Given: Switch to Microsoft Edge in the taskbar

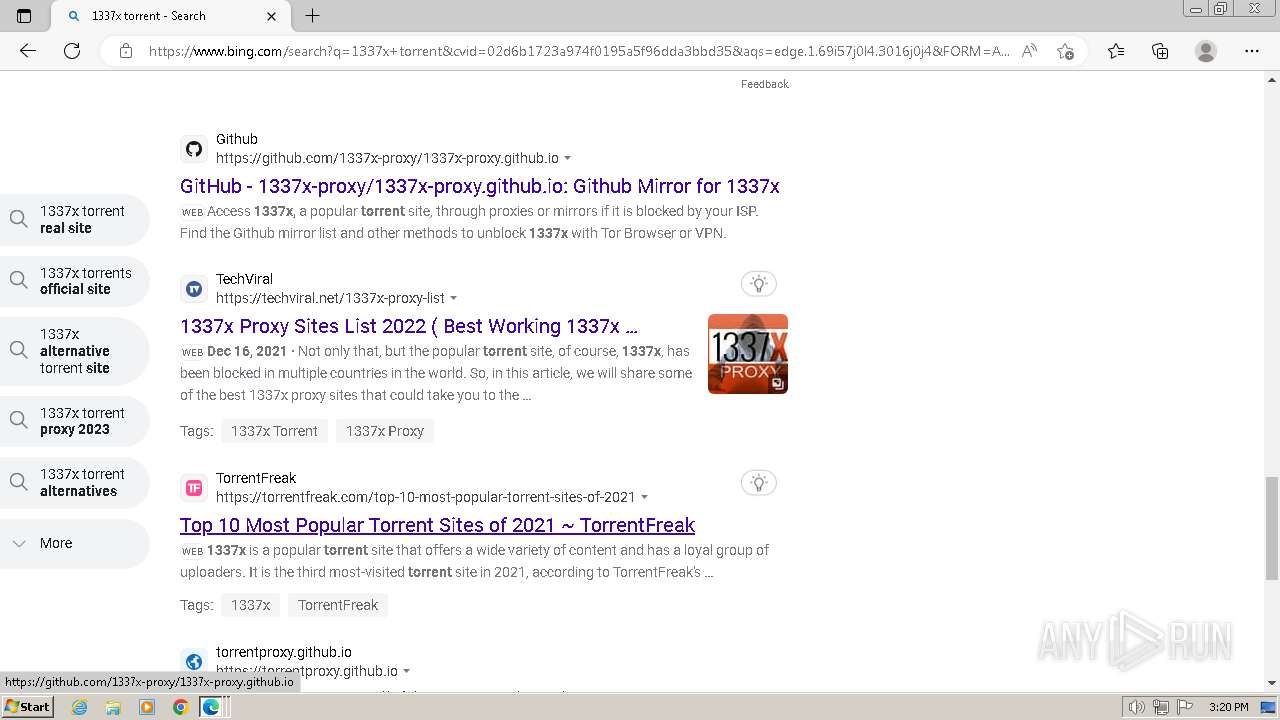Looking at the screenshot, I should click(211, 707).
